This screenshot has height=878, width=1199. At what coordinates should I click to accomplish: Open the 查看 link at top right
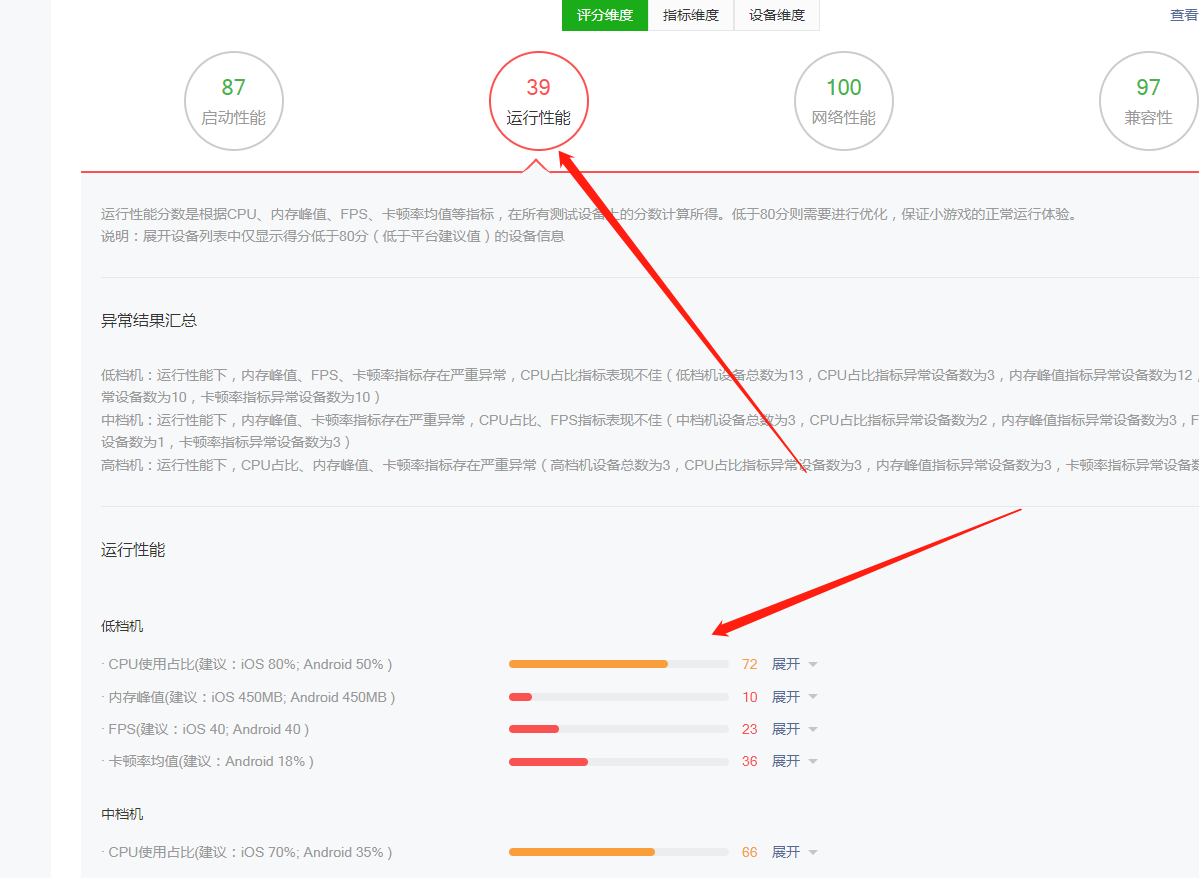(x=1184, y=15)
